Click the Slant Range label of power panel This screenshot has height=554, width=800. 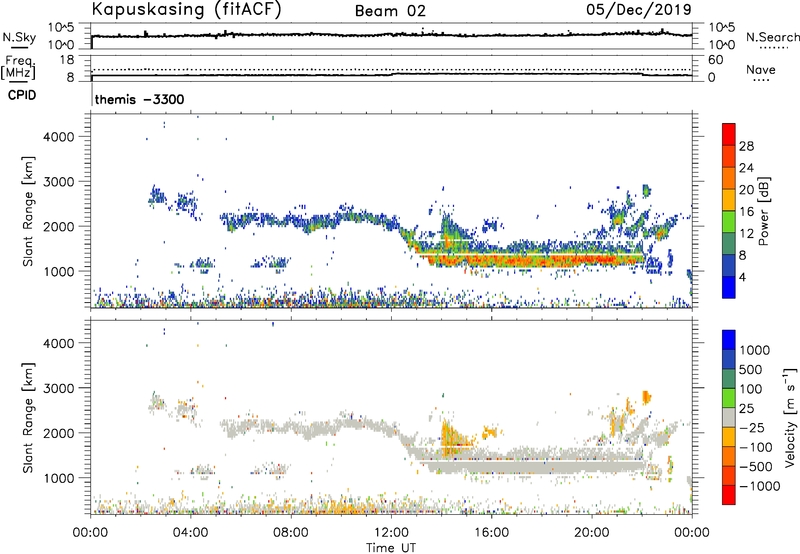[x=28, y=211]
